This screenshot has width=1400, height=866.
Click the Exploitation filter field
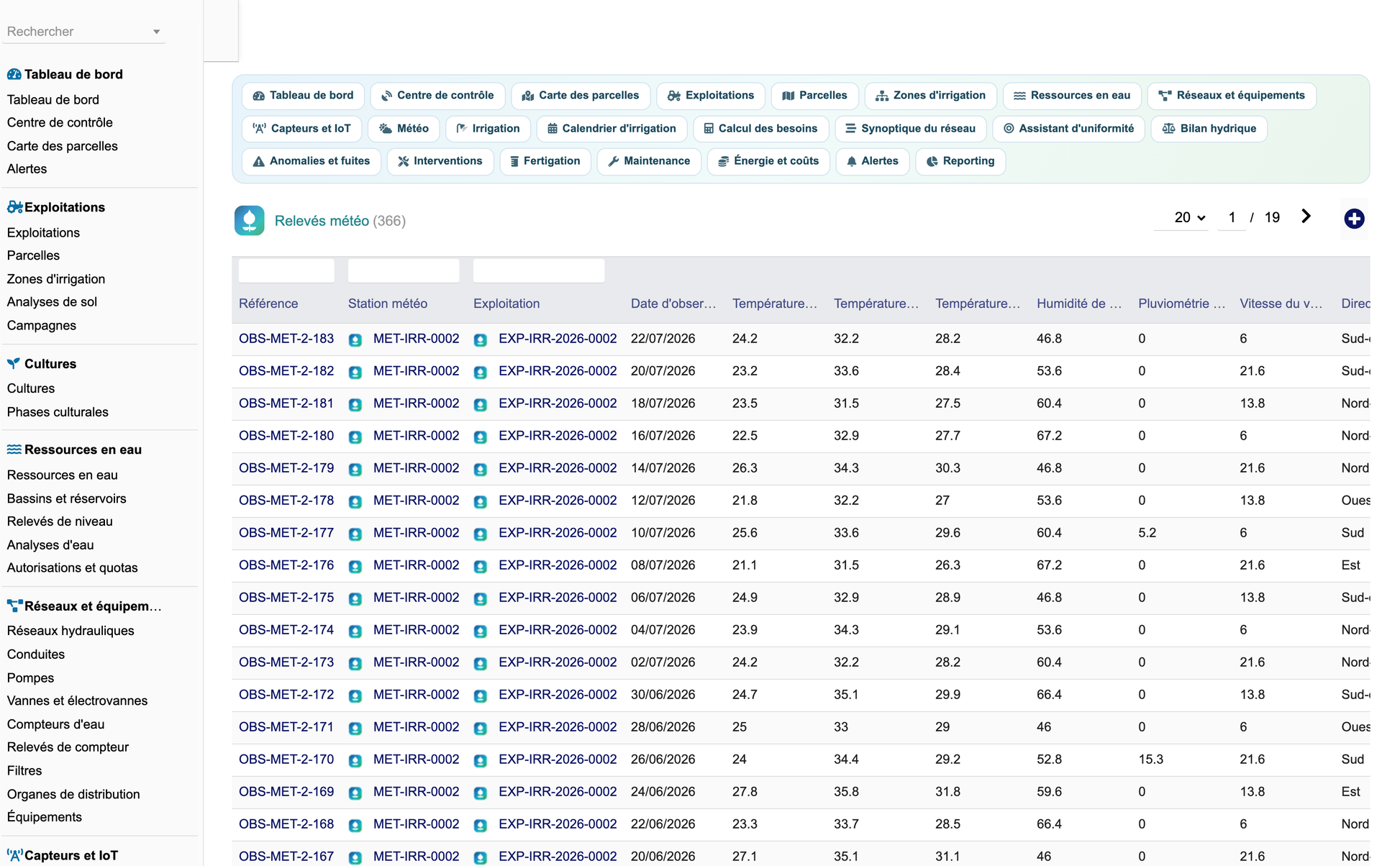coord(539,271)
